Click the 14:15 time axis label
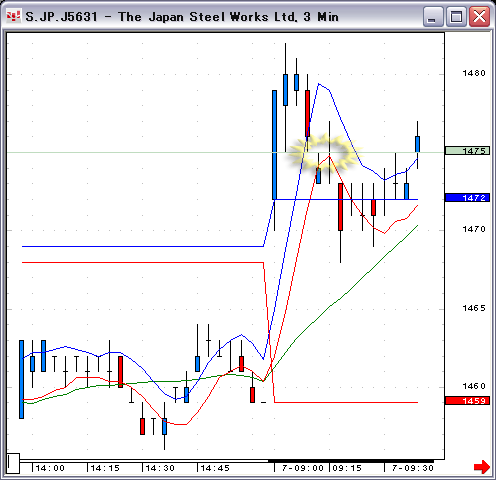 point(105,468)
